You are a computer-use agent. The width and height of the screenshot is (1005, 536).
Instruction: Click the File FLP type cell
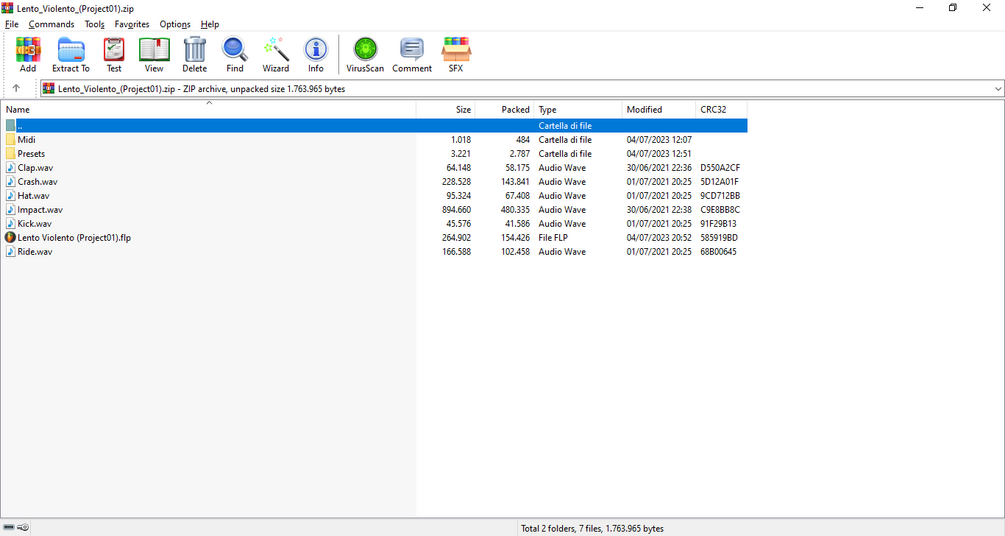(553, 238)
